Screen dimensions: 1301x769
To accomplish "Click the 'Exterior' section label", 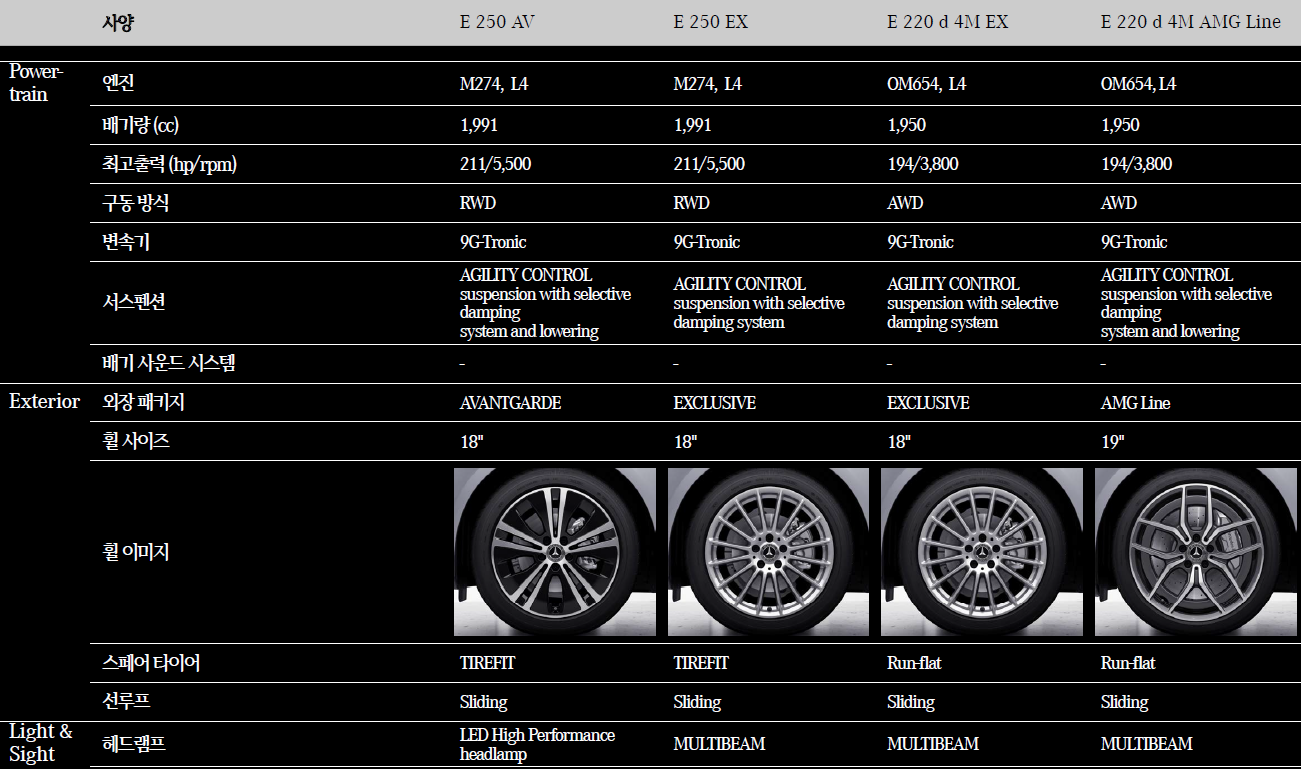I will [x=44, y=401].
